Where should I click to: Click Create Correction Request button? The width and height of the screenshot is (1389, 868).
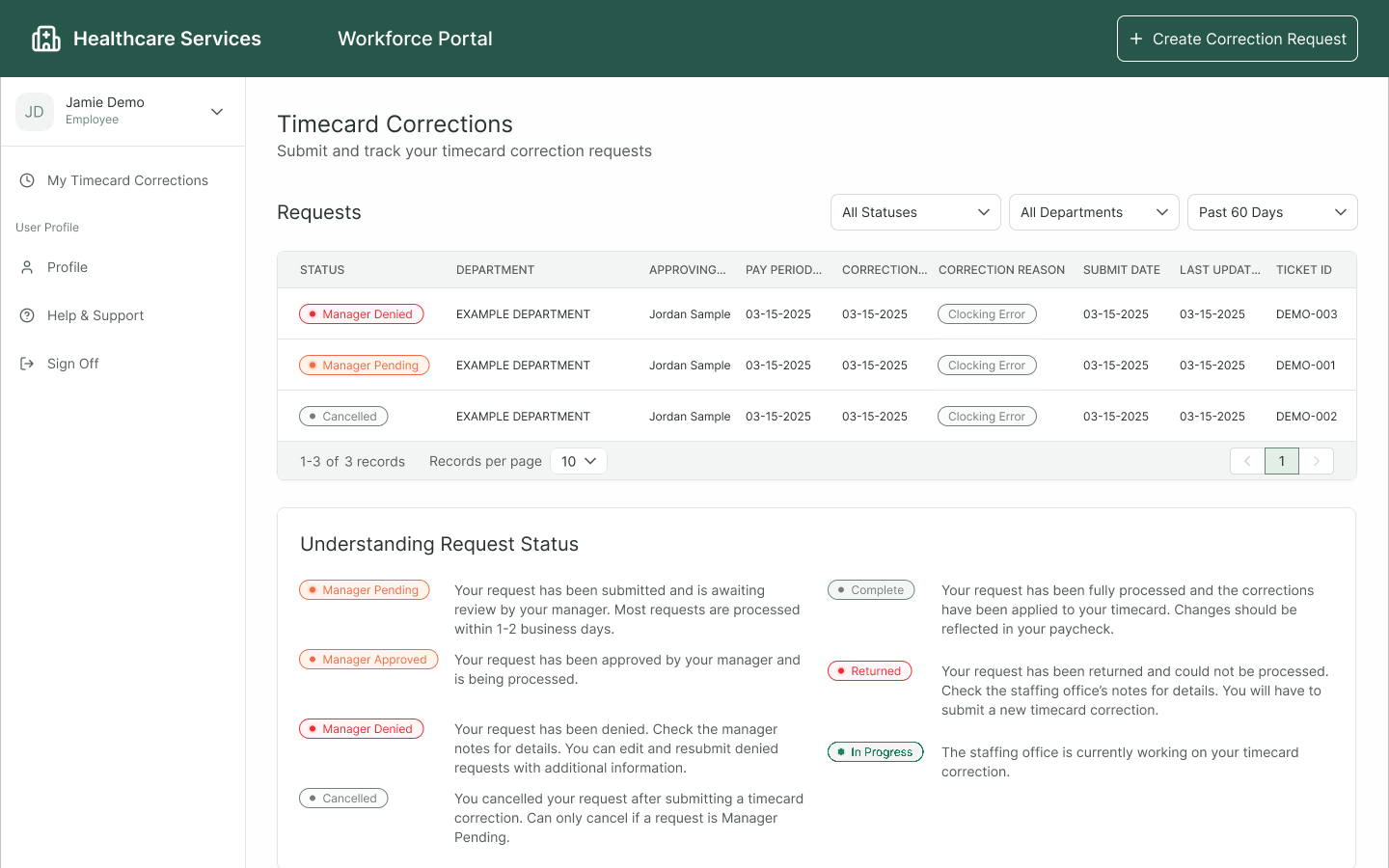click(x=1238, y=39)
